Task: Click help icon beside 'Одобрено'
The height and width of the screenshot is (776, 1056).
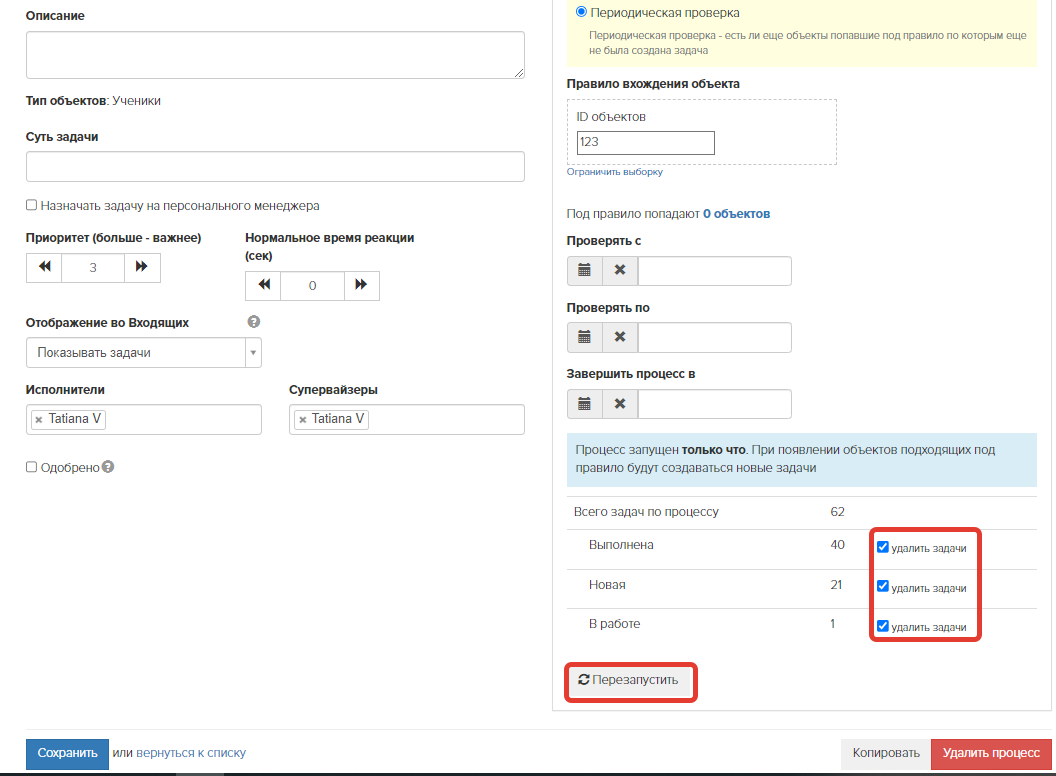Action: (x=108, y=467)
